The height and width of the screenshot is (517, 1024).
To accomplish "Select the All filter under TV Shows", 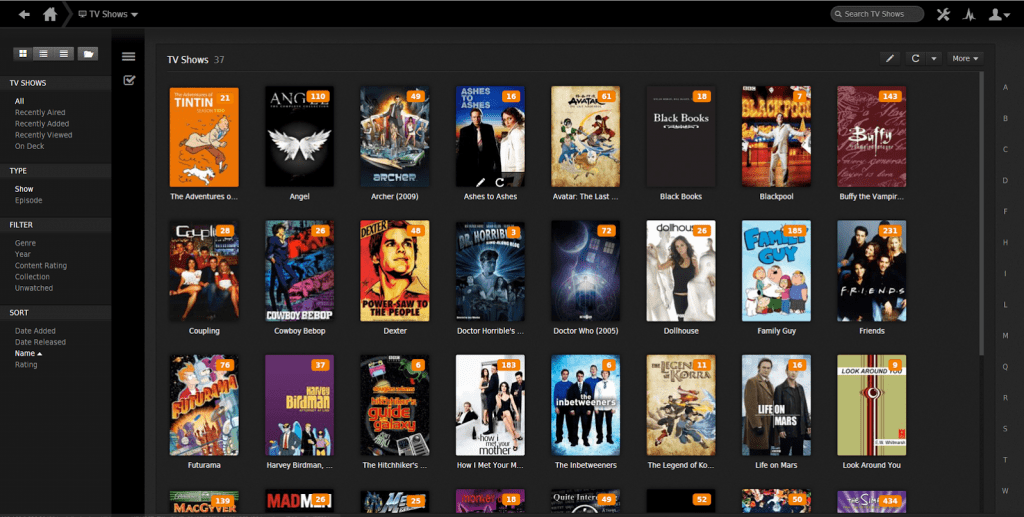I will coord(20,101).
